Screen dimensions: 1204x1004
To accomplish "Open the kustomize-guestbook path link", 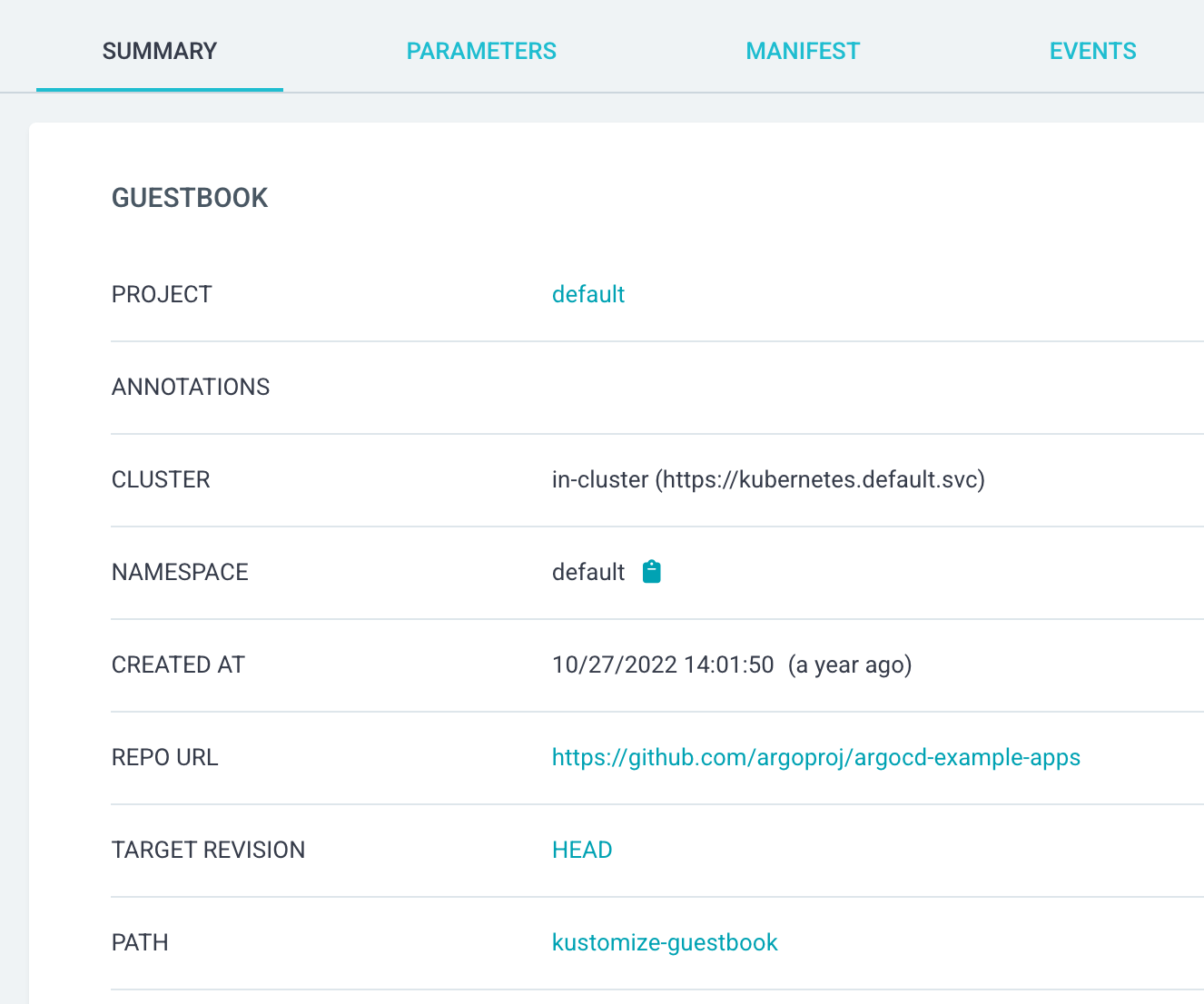I will 665,942.
